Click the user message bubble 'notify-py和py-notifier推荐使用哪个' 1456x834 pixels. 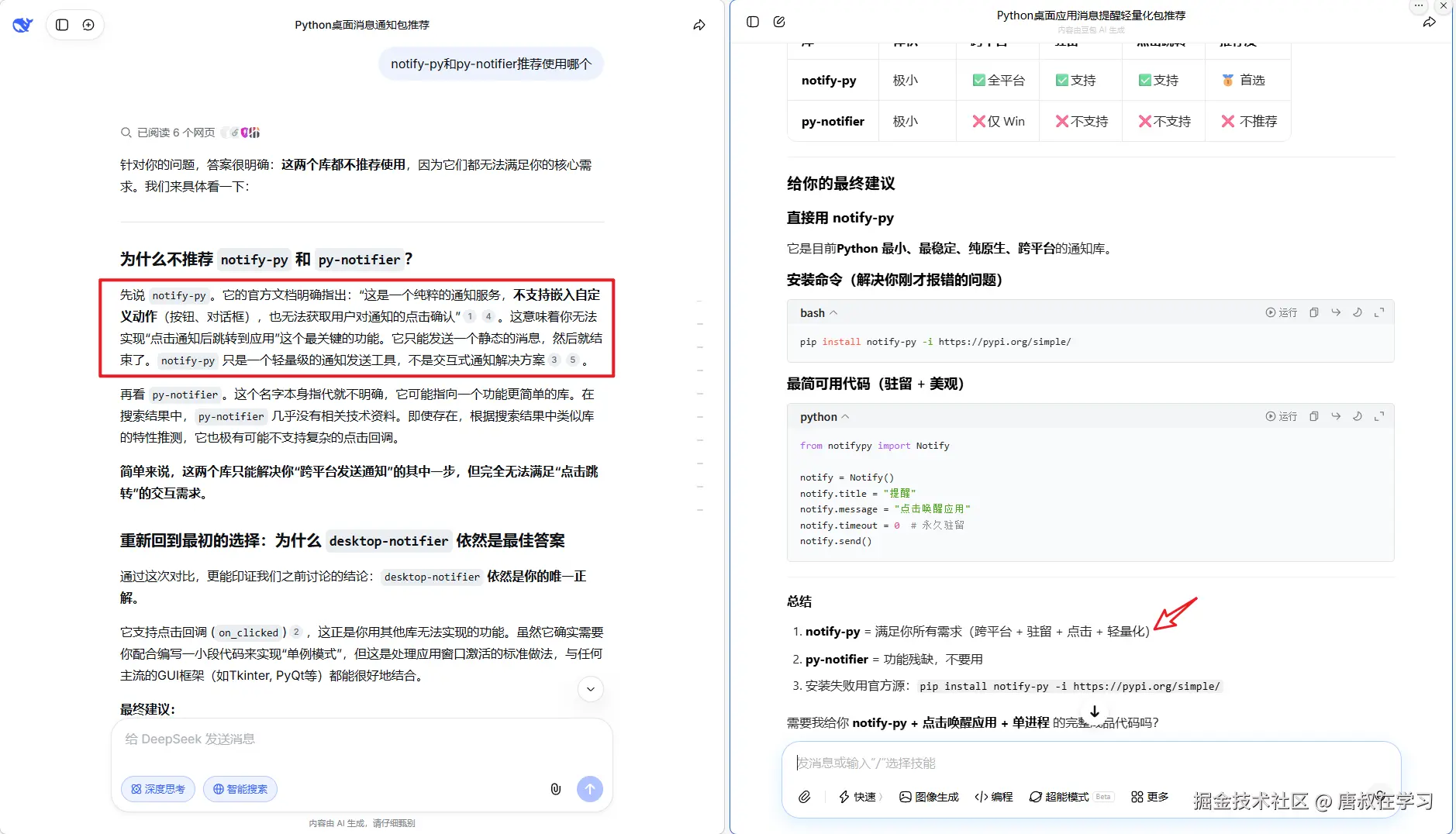(491, 64)
